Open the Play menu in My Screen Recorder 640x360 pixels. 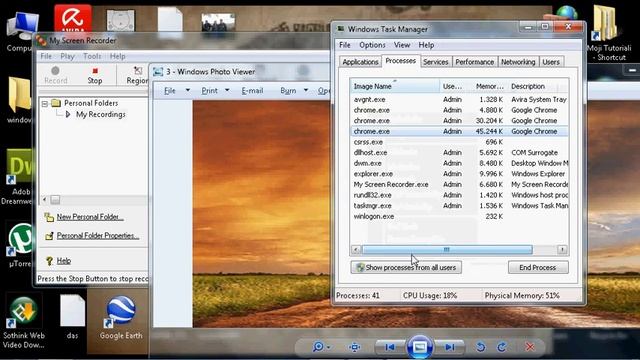(x=67, y=56)
